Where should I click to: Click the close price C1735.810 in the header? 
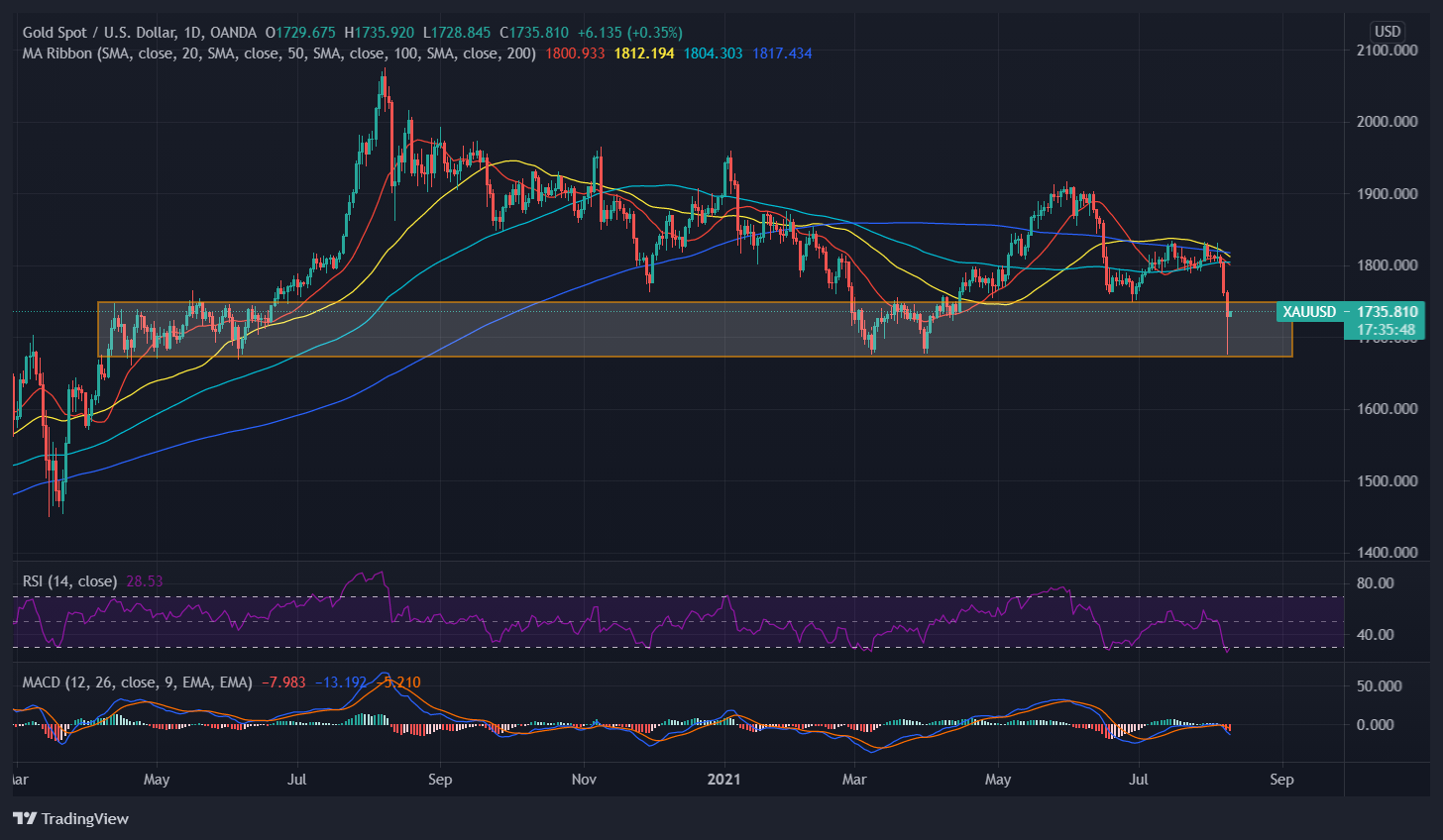click(x=534, y=33)
